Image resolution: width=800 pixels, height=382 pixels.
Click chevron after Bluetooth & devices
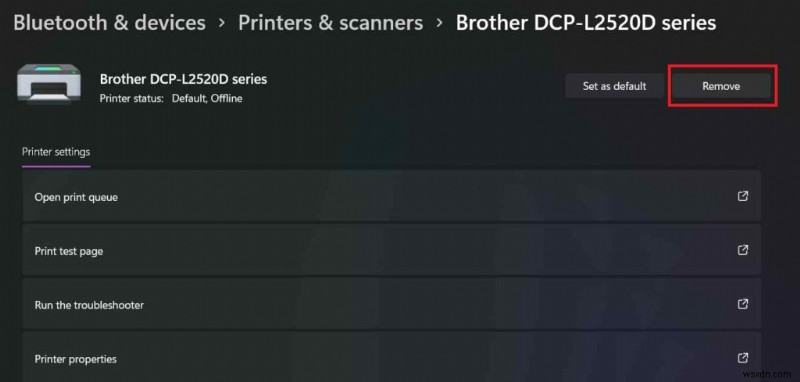tap(222, 23)
